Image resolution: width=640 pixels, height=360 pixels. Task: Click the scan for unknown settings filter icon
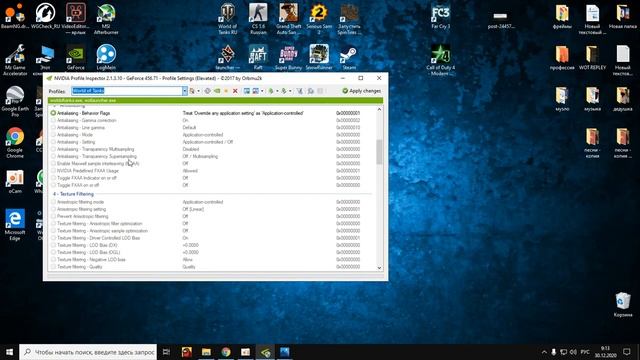click(300, 91)
